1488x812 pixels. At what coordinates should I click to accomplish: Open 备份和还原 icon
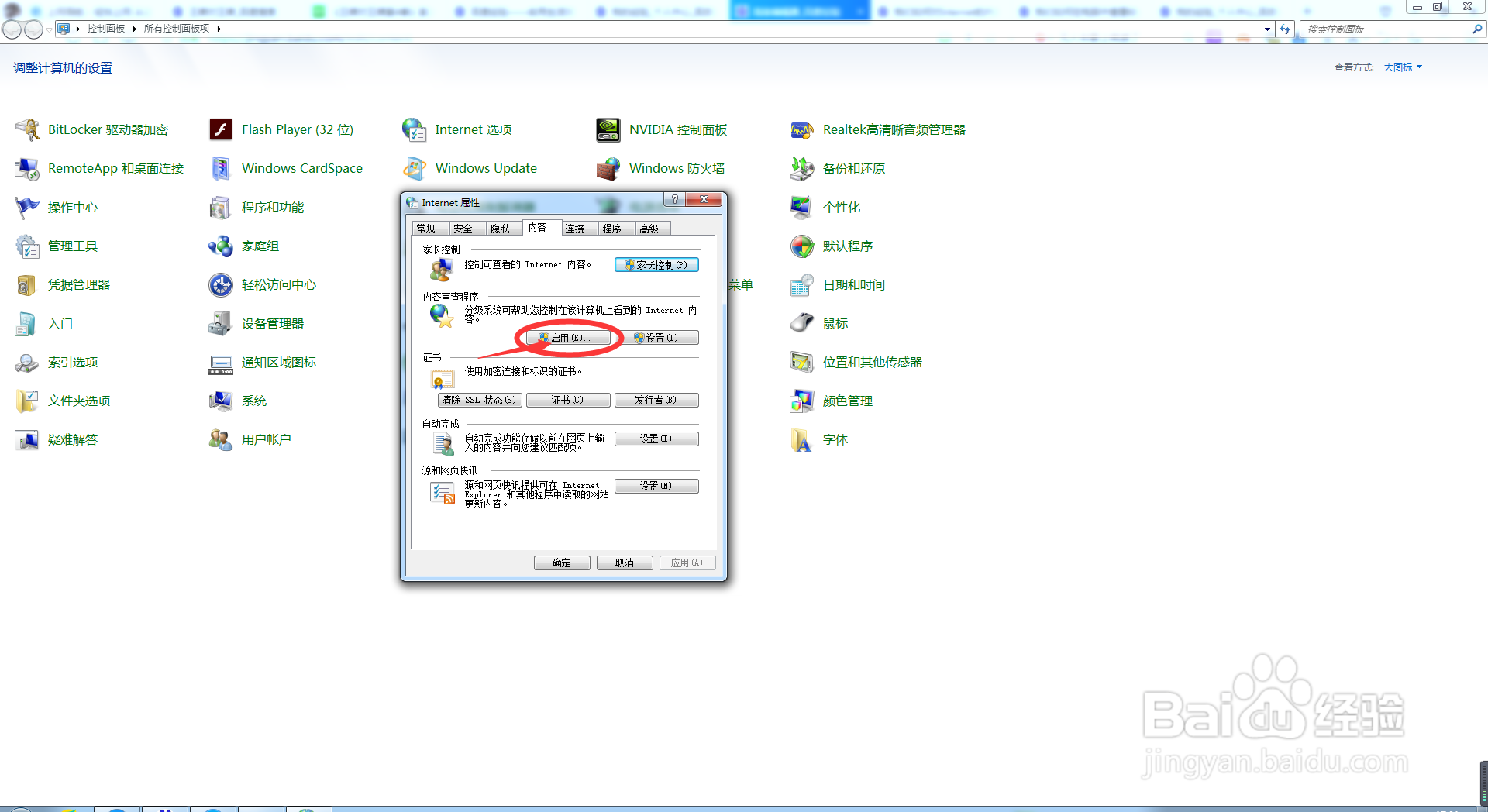click(802, 168)
